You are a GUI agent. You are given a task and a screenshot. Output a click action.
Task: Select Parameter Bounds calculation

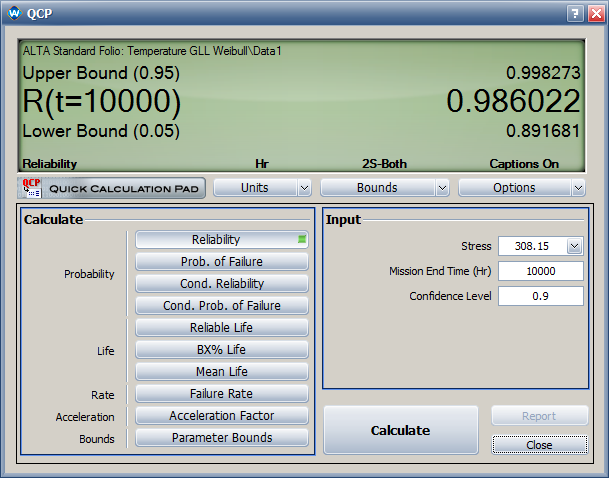[x=222, y=438]
